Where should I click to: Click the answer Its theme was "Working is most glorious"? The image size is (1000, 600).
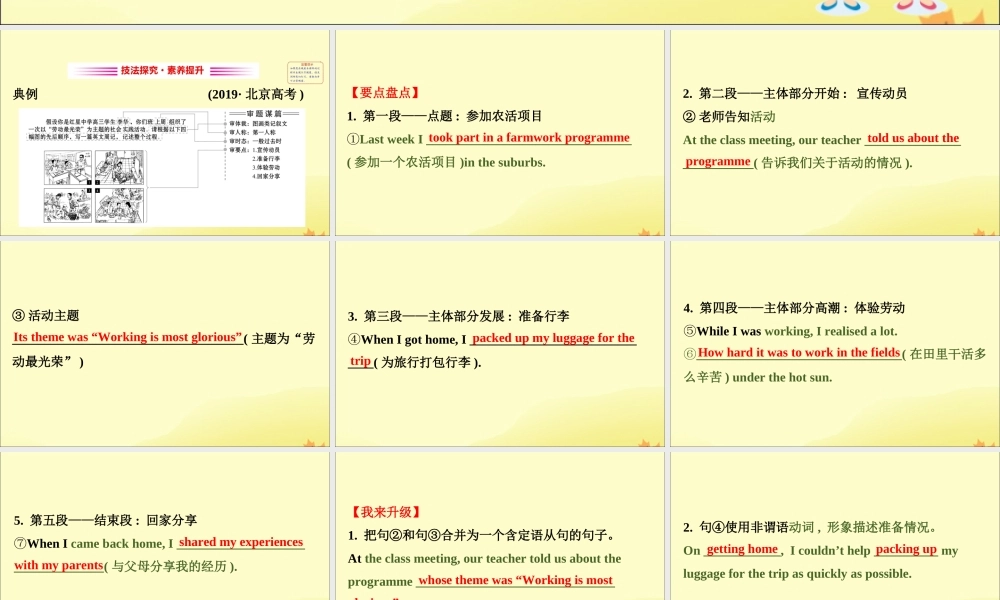pyautogui.click(x=128, y=337)
